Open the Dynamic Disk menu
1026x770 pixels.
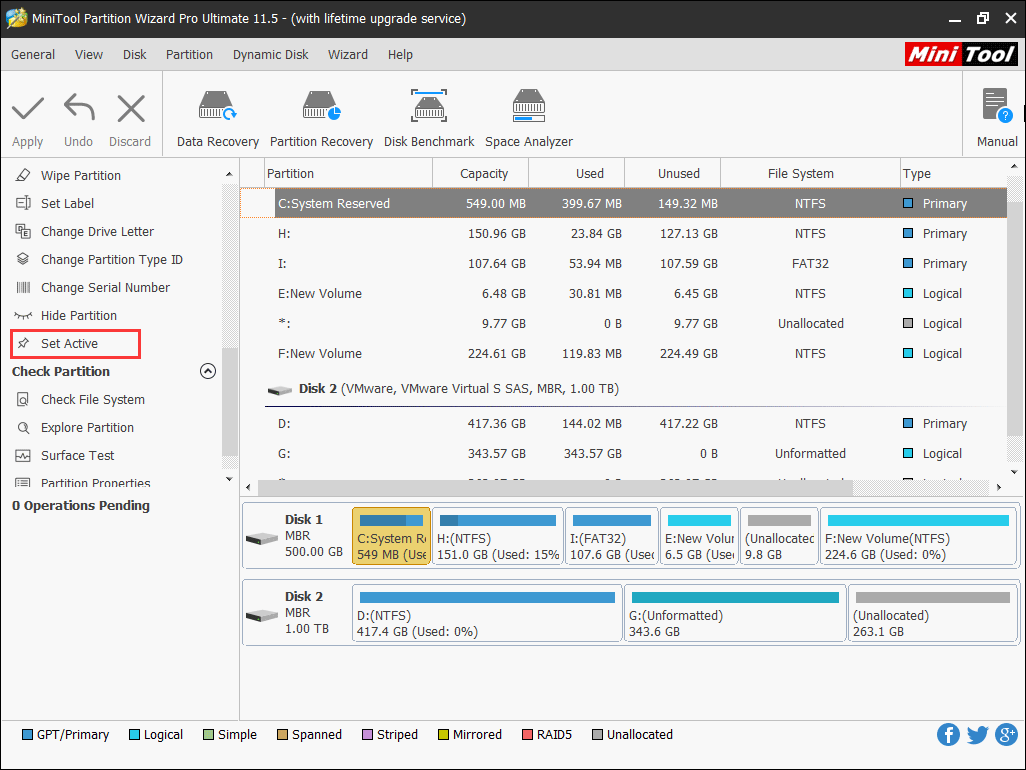270,55
